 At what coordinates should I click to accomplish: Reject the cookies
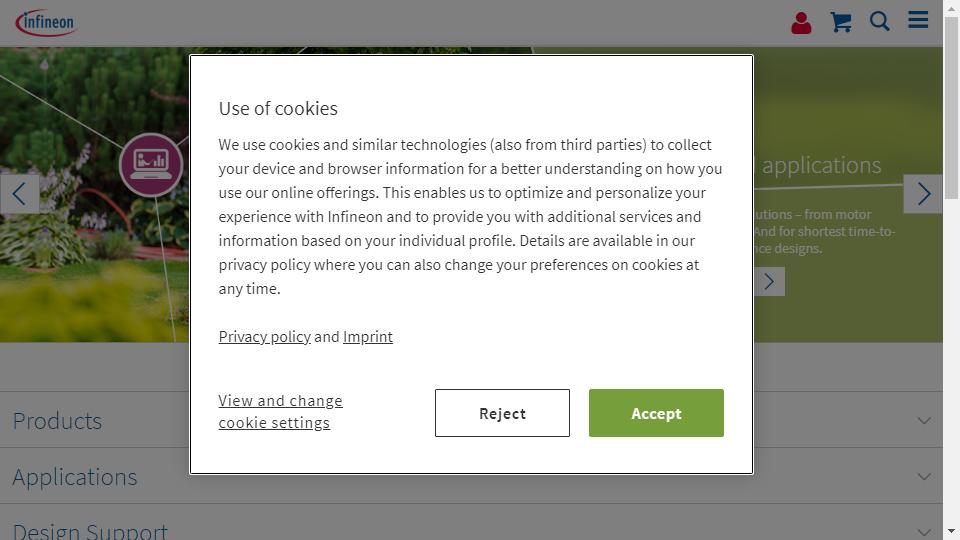(x=502, y=413)
